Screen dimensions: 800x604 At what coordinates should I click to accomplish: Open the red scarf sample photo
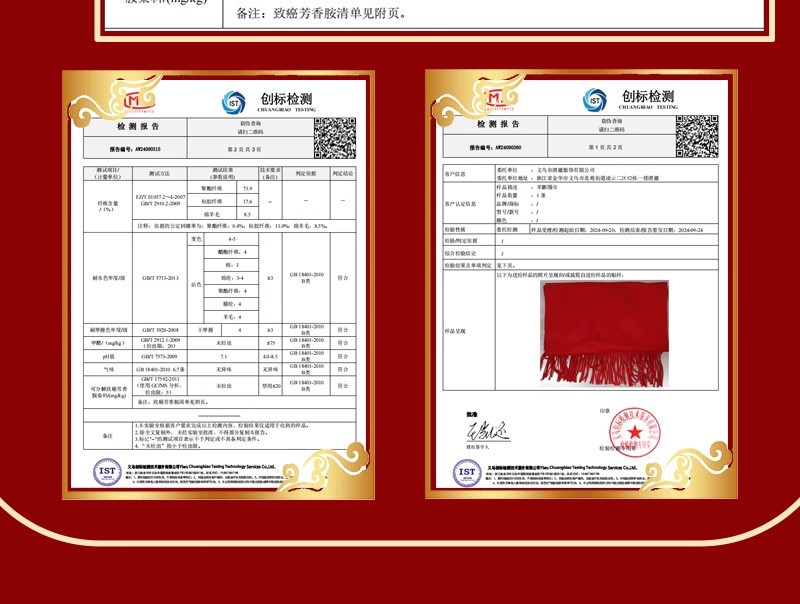(x=605, y=334)
